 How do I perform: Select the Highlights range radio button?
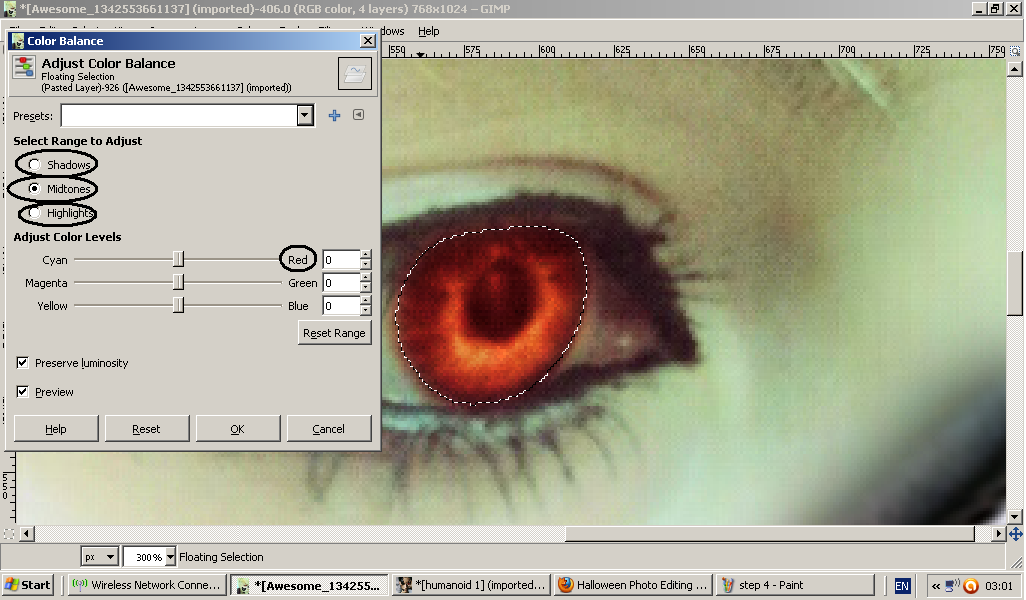pos(35,213)
